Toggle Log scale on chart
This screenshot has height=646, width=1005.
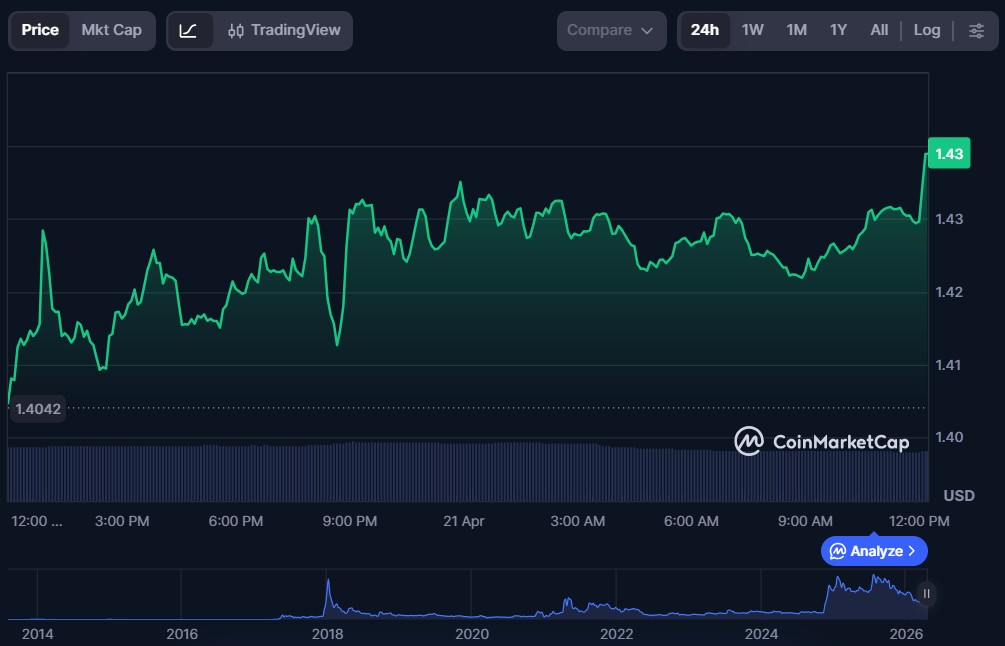pos(926,31)
